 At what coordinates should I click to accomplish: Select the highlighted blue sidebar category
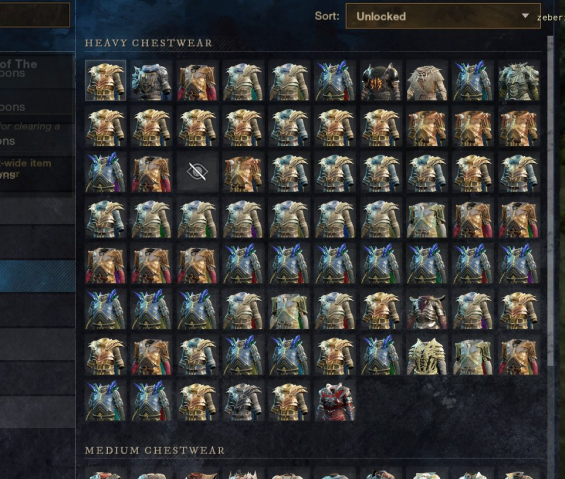37,276
